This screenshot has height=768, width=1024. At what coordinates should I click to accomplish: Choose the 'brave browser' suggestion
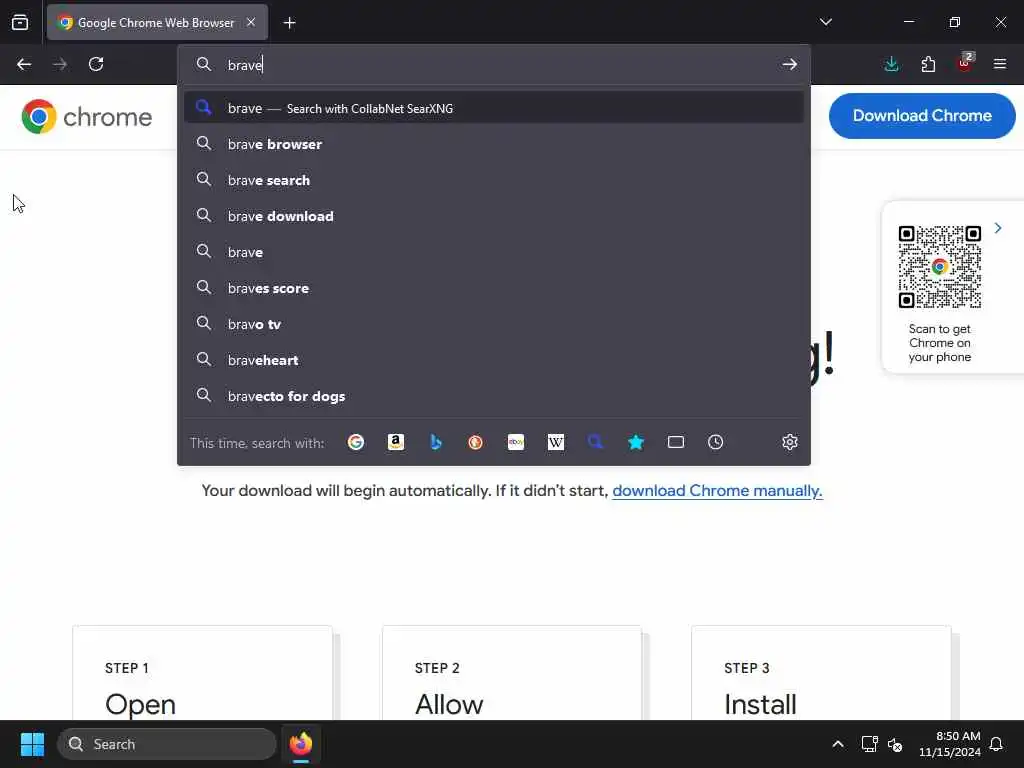[x=494, y=144]
